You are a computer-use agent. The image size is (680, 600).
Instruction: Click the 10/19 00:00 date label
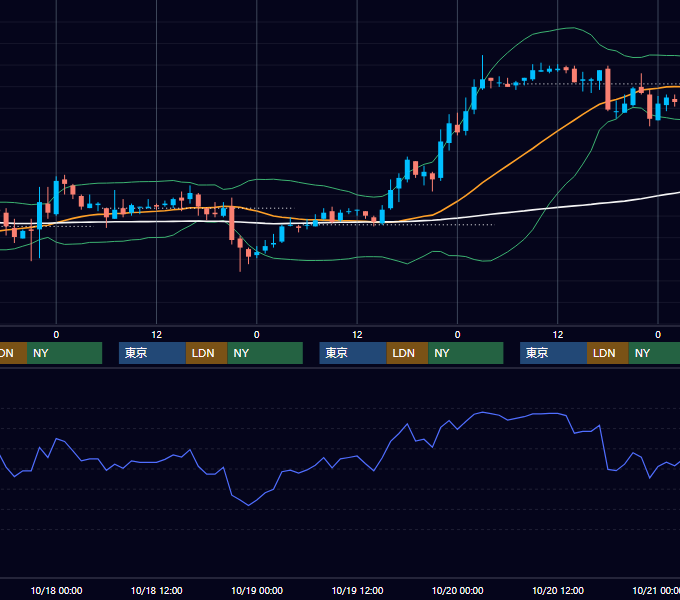pos(257,590)
